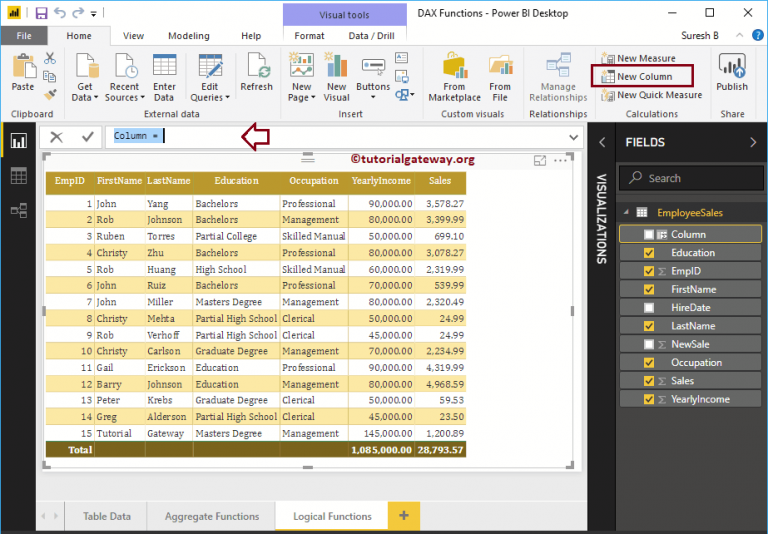The width and height of the screenshot is (768, 534).
Task: Collapse the ribbon chevron
Action: 740,35
